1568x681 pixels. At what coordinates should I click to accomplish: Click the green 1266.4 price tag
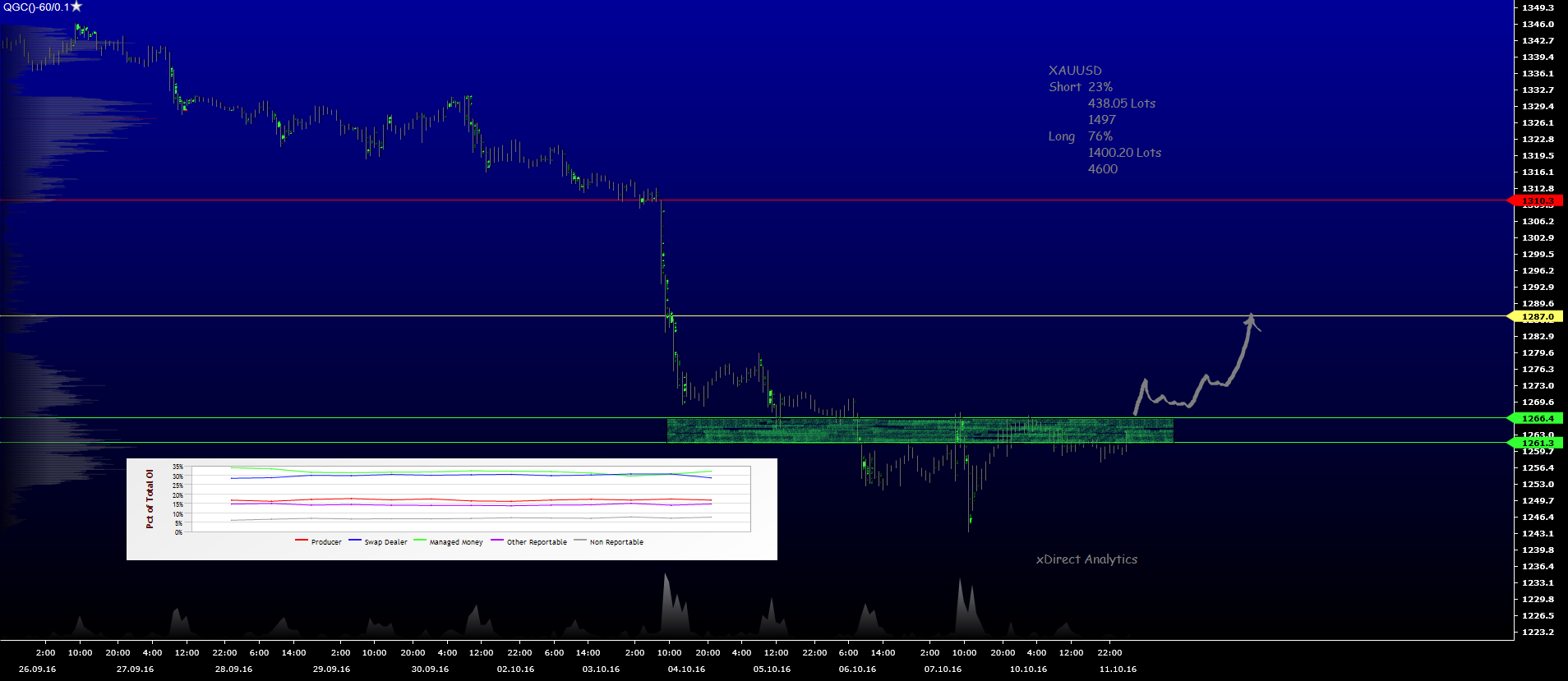click(x=1537, y=418)
